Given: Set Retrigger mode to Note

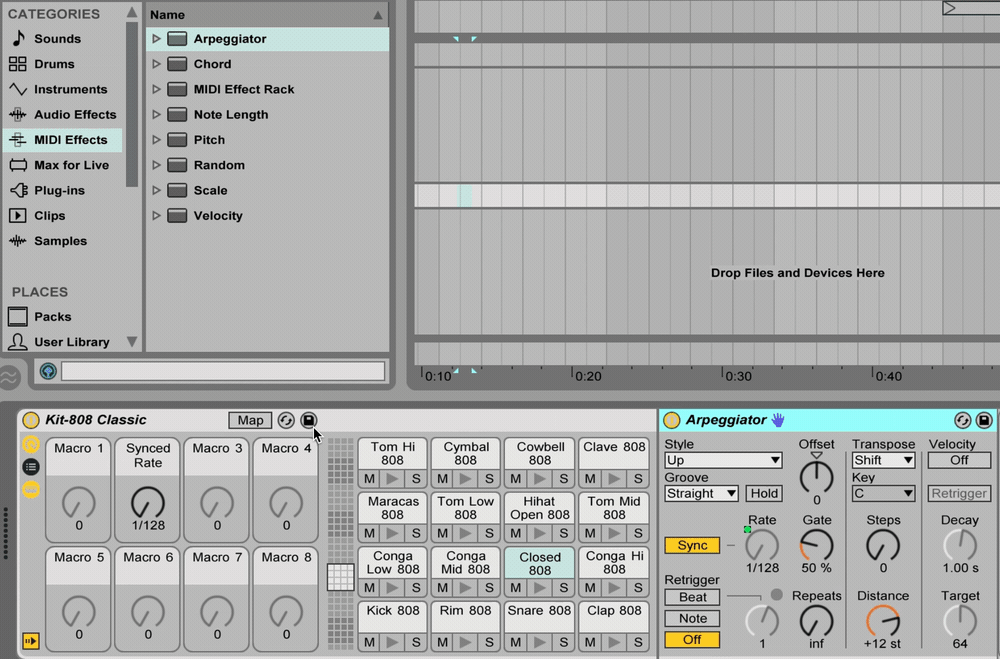Looking at the screenshot, I should [692, 618].
